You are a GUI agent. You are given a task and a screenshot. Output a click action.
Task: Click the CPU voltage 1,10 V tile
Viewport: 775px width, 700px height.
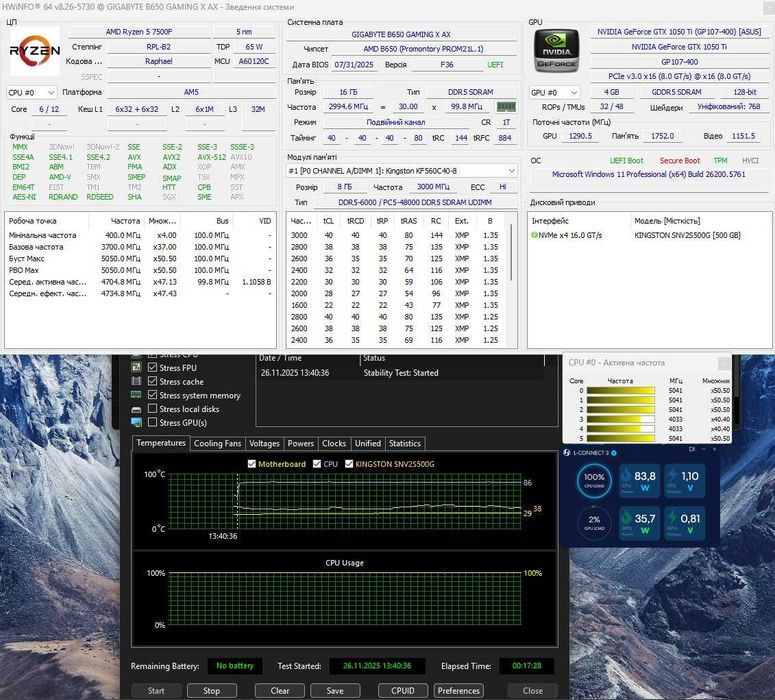tap(685, 481)
